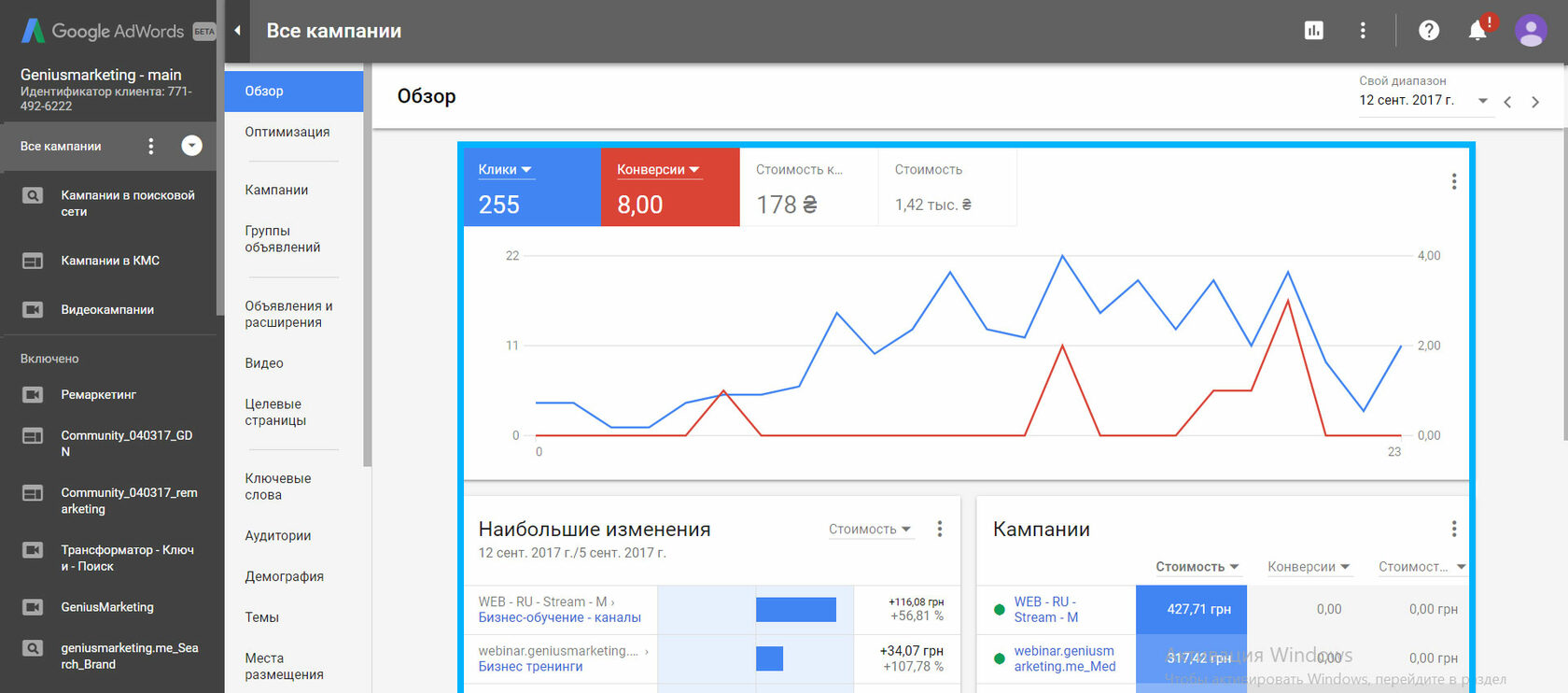Screen dimensions: 1568x693
Task: Click blue change bar for Бизнес-обучение row
Action: coord(796,610)
